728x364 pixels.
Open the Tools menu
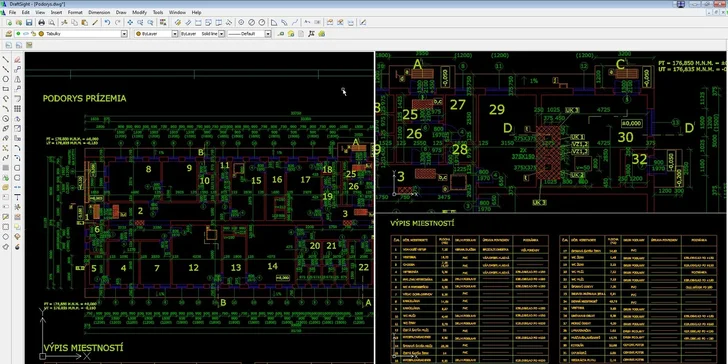(x=158, y=13)
